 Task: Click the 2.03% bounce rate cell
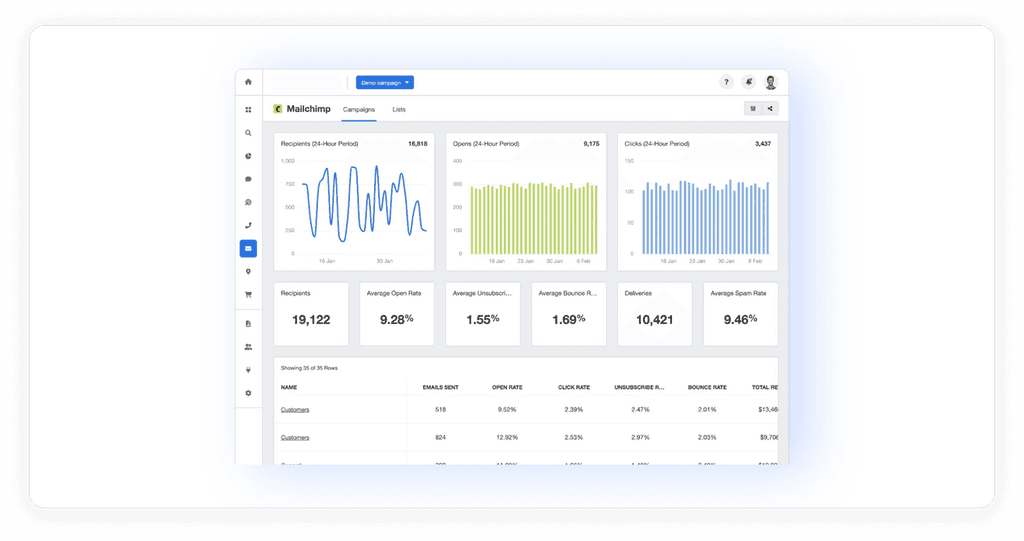tap(707, 438)
